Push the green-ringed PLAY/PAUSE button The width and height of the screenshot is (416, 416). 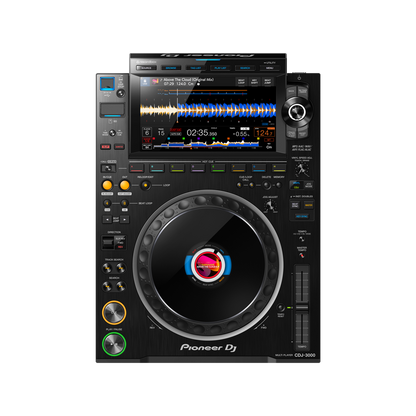[114, 344]
